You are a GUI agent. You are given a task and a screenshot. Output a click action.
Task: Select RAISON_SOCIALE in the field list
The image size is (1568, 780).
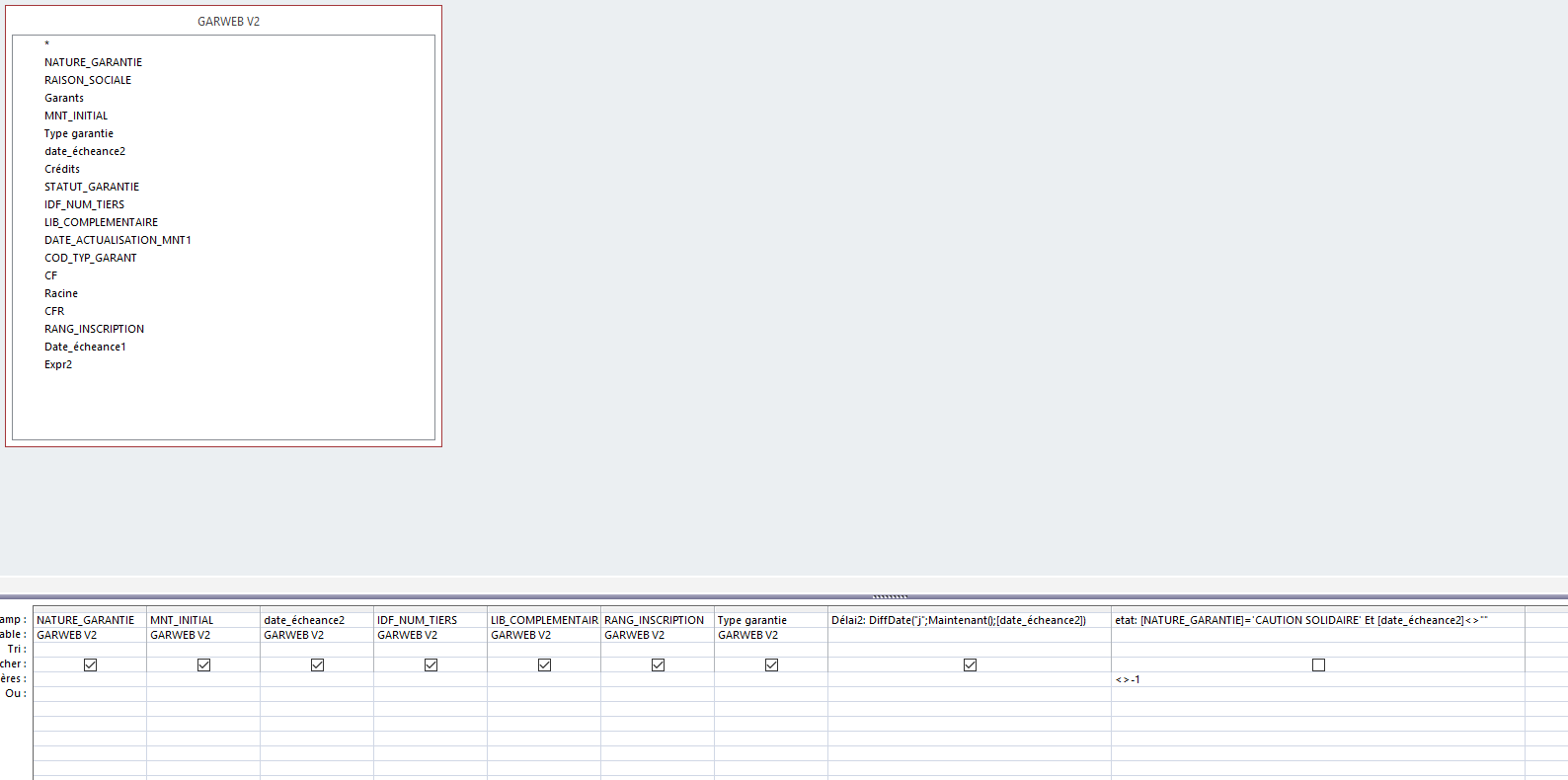click(88, 80)
